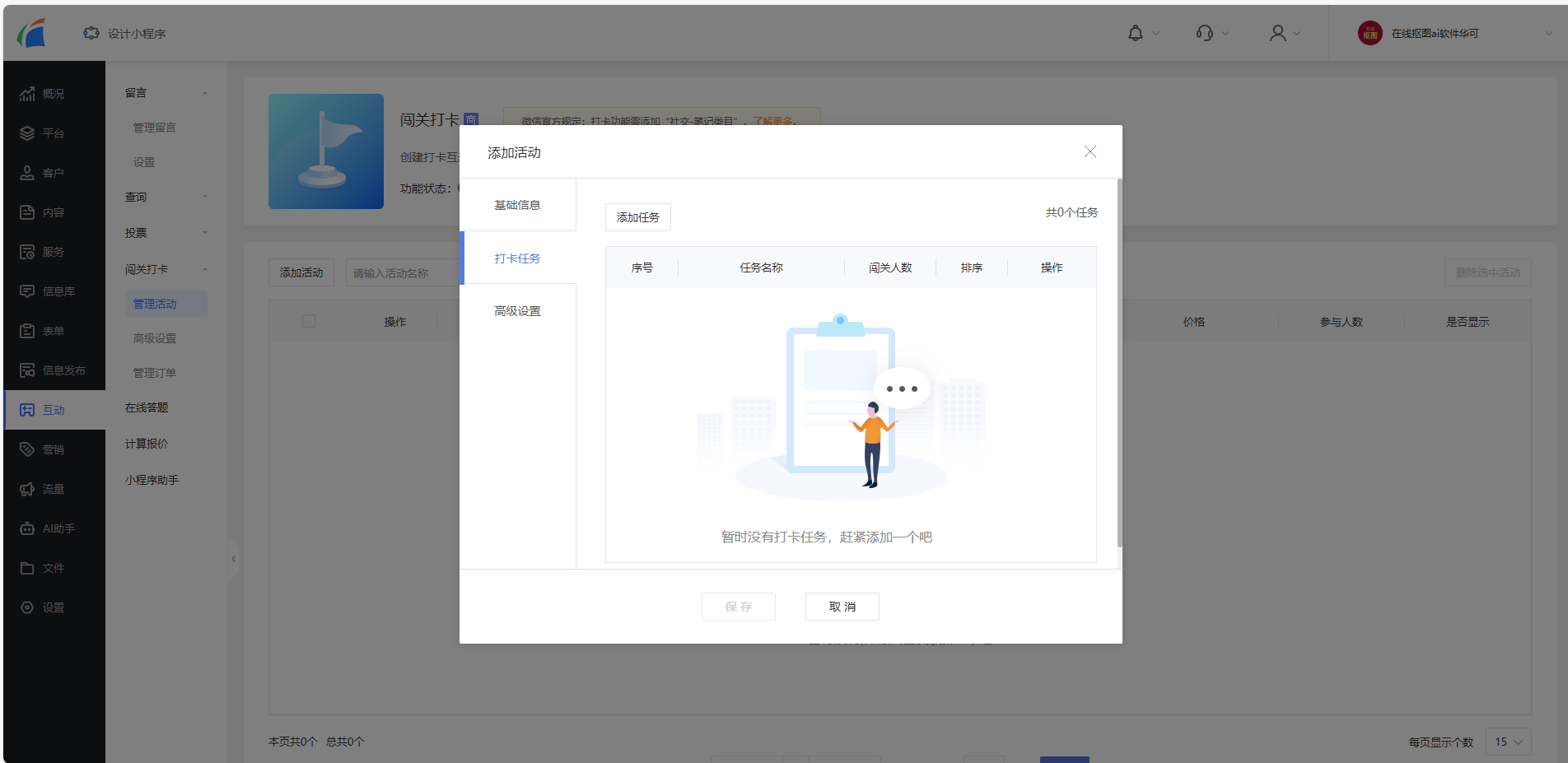Click the 添加任务 button
The height and width of the screenshot is (763, 1568).
(x=637, y=217)
